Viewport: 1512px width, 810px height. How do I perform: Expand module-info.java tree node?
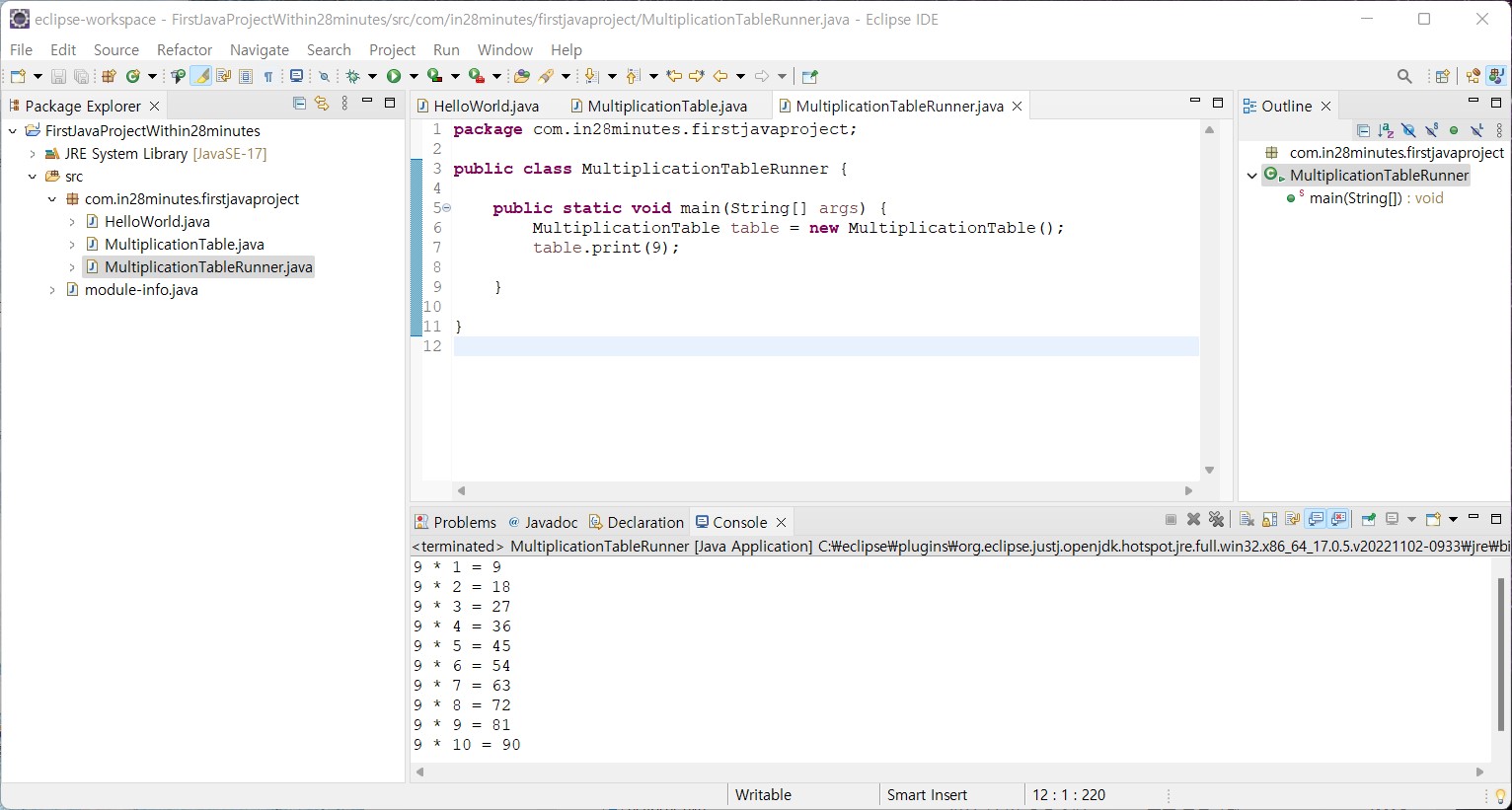tap(52, 290)
